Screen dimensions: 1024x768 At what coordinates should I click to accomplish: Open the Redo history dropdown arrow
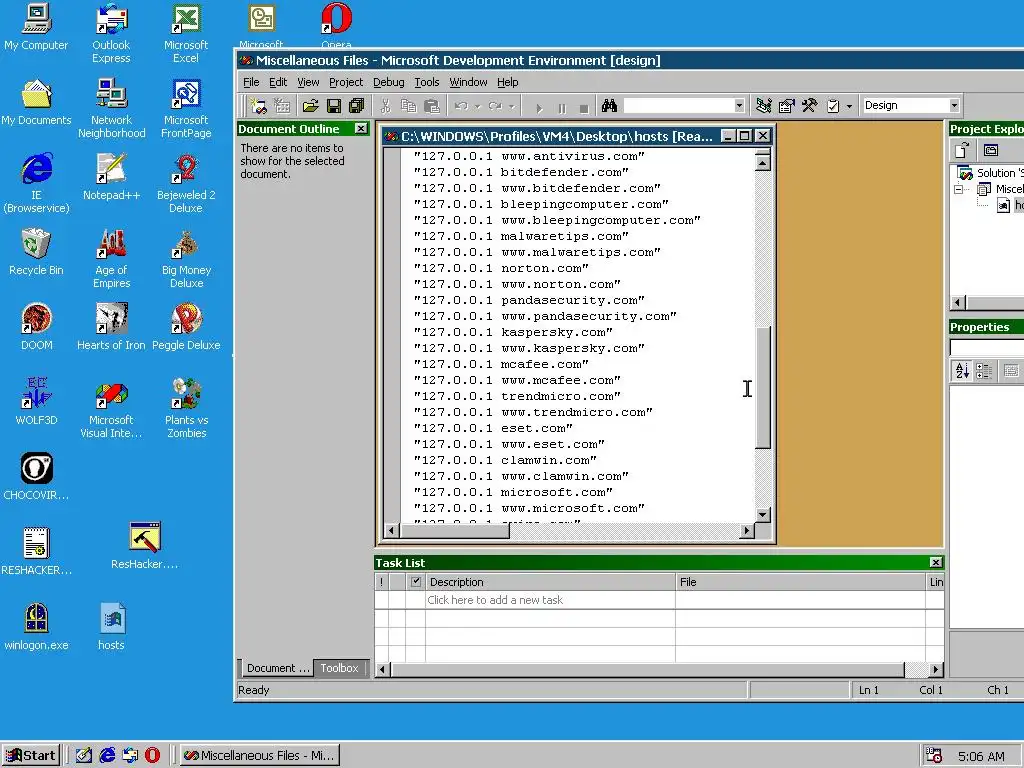[x=512, y=106]
